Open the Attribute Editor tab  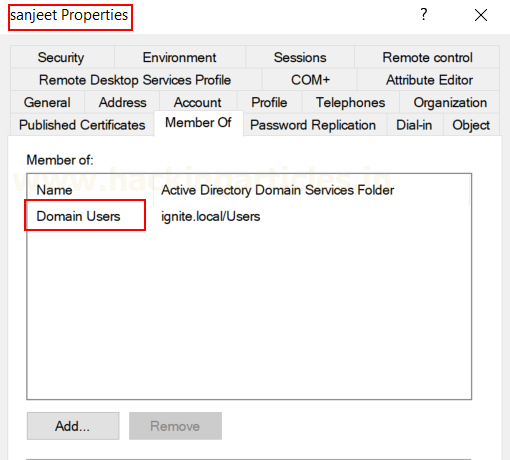pyautogui.click(x=429, y=80)
